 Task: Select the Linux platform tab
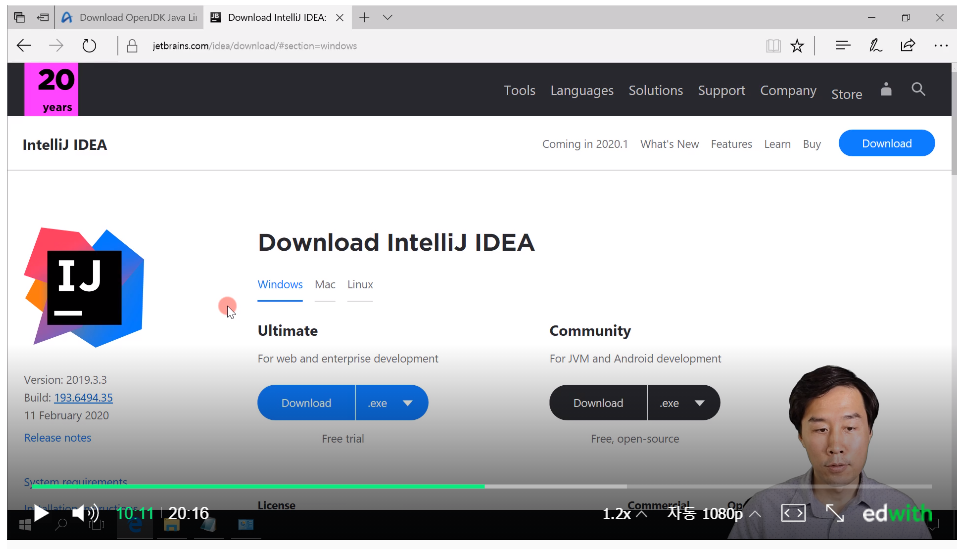[x=360, y=284]
